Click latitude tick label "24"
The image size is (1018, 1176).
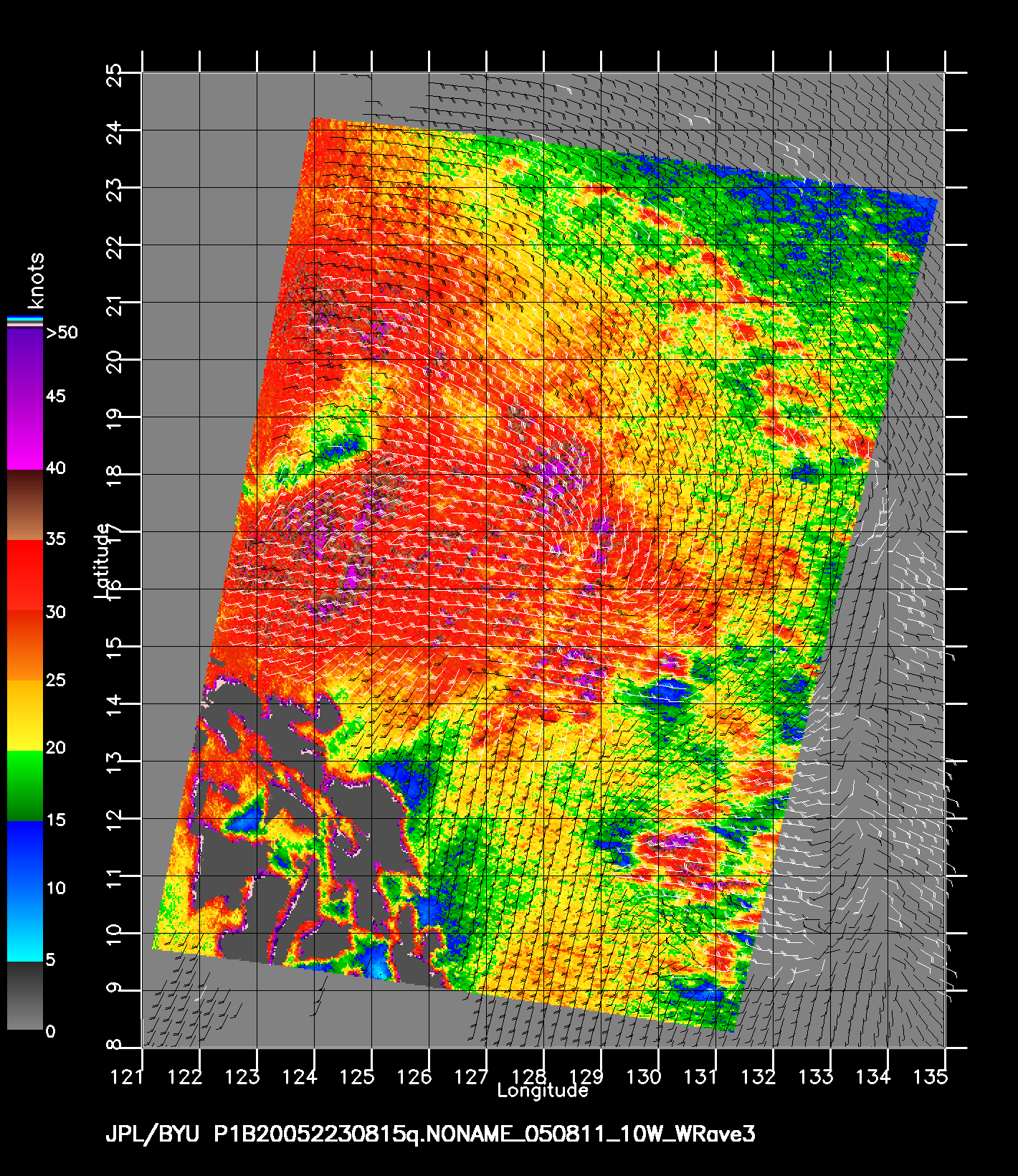pos(113,133)
